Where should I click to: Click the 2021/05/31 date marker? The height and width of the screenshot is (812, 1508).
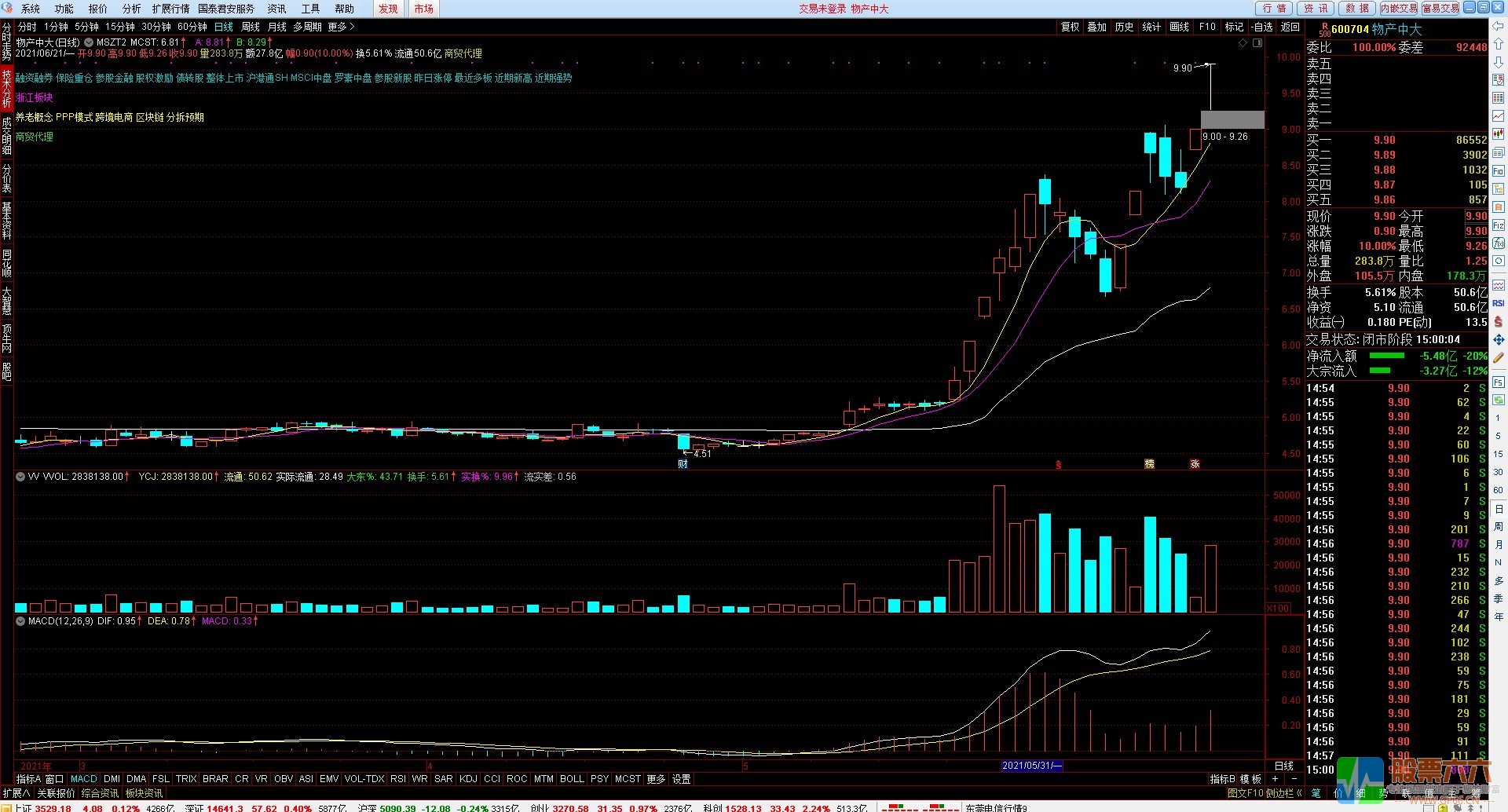click(1031, 766)
